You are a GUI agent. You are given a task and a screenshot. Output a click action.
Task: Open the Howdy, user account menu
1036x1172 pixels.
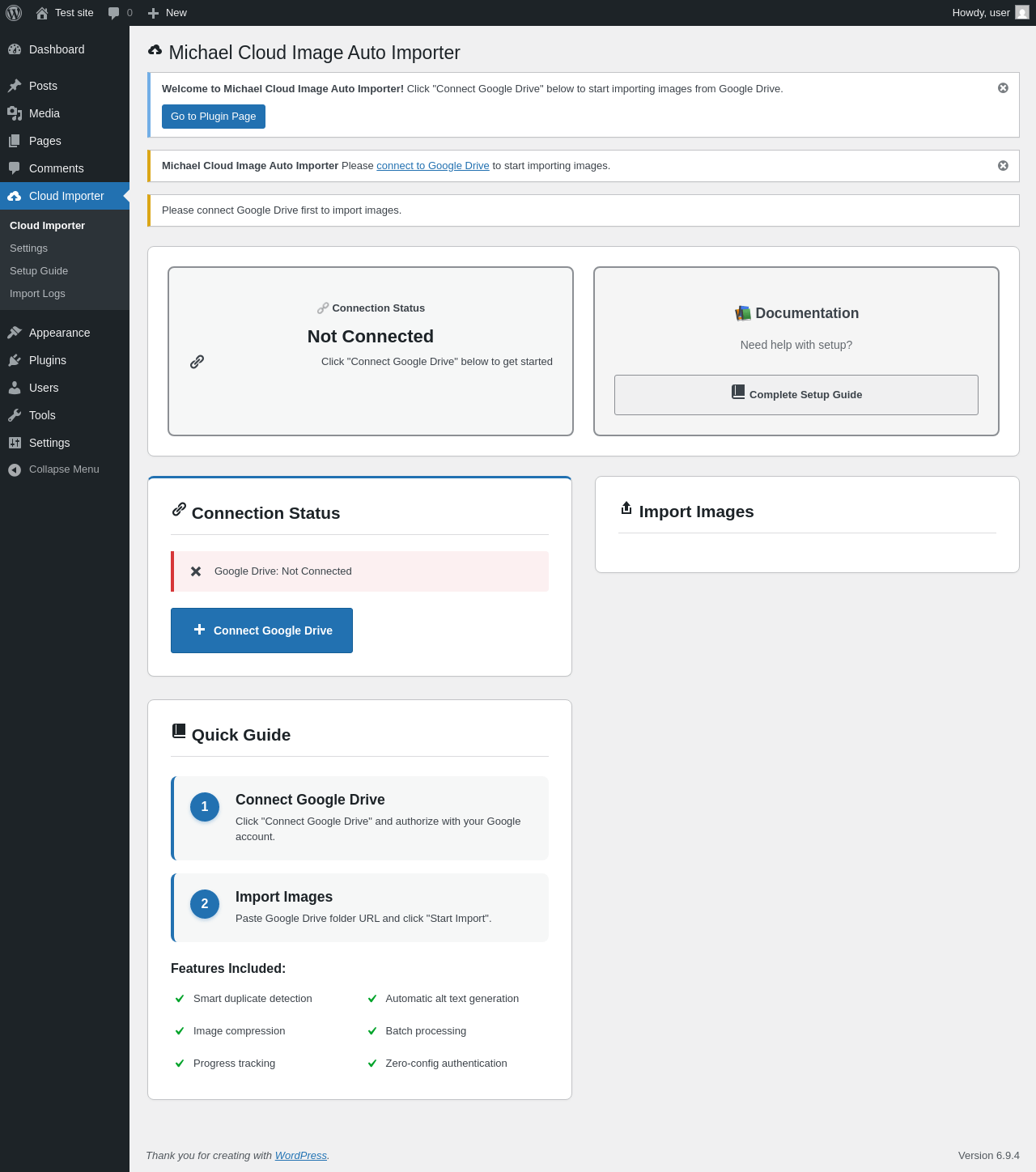(x=990, y=13)
